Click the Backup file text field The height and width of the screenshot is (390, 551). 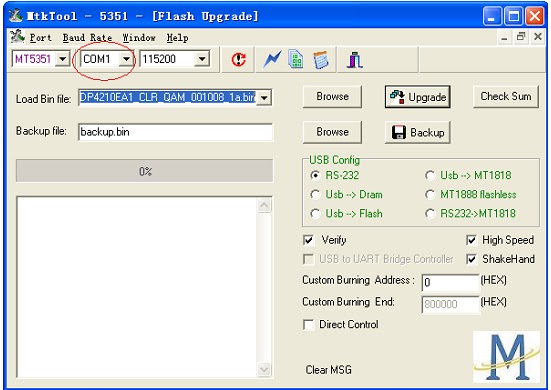[175, 132]
